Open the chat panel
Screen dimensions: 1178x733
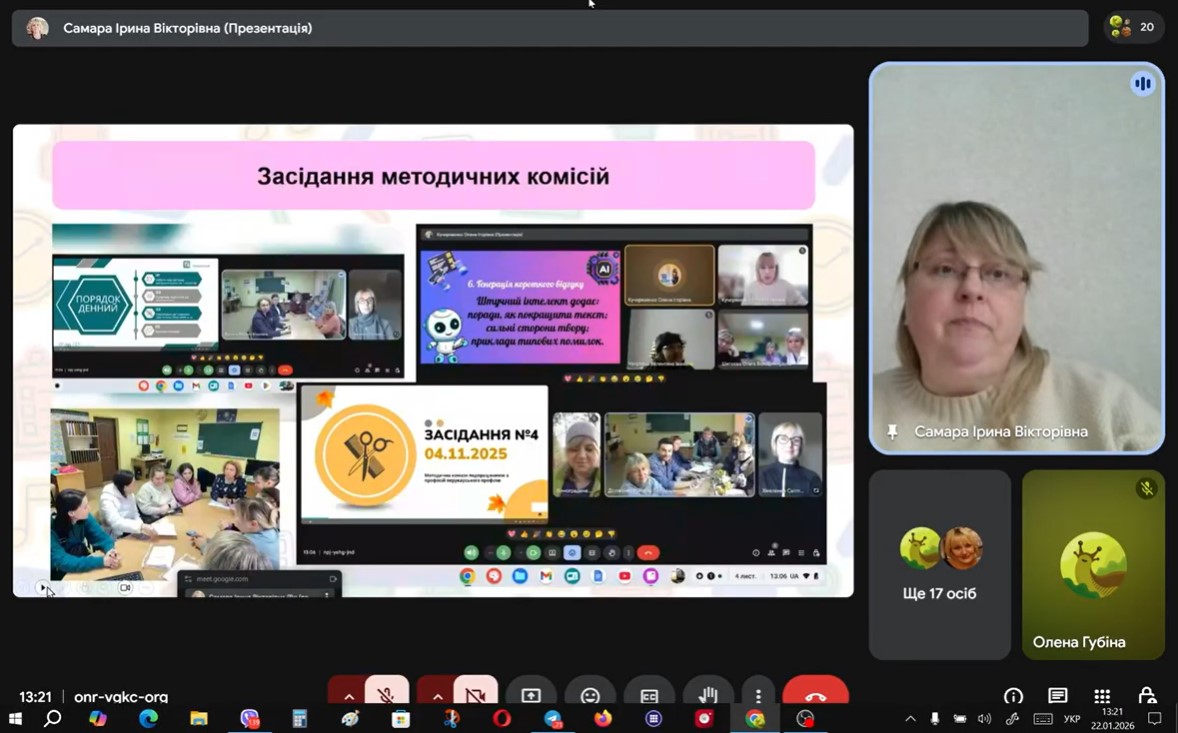click(x=1057, y=696)
